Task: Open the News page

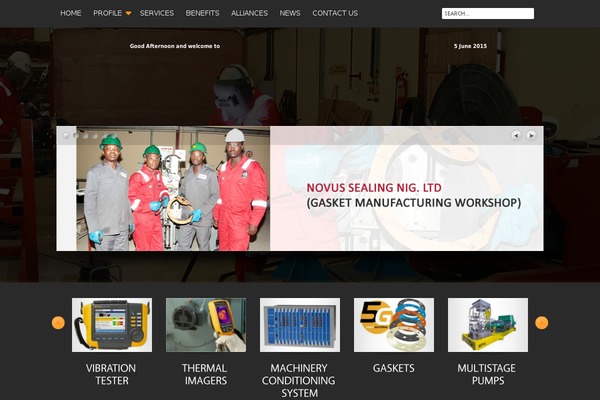Action: (x=290, y=13)
